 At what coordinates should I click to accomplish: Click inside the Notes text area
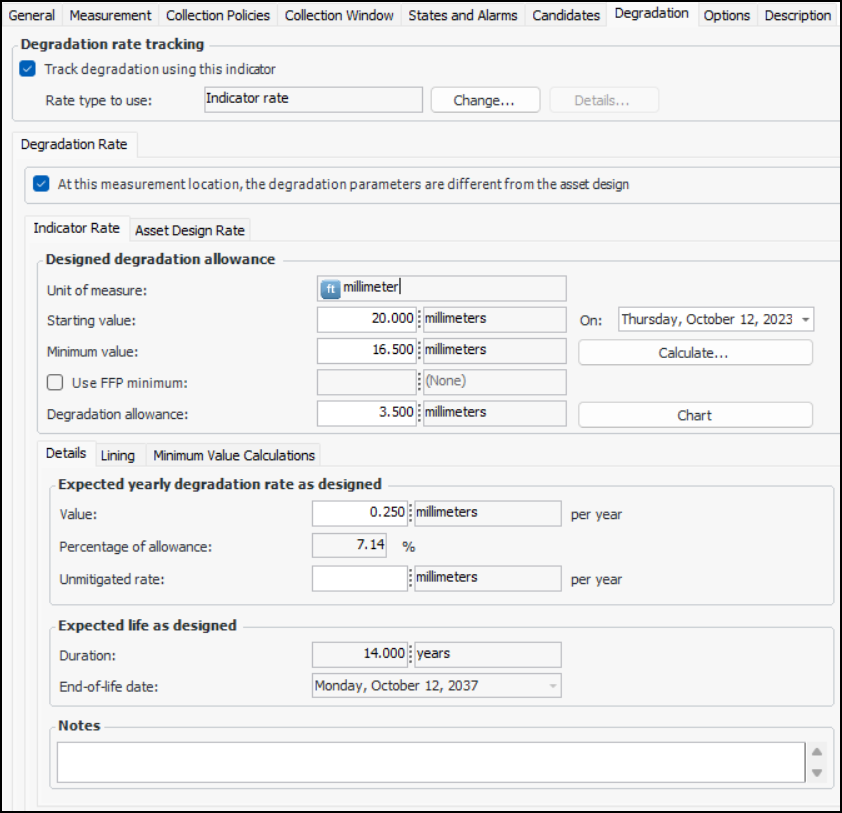point(431,762)
